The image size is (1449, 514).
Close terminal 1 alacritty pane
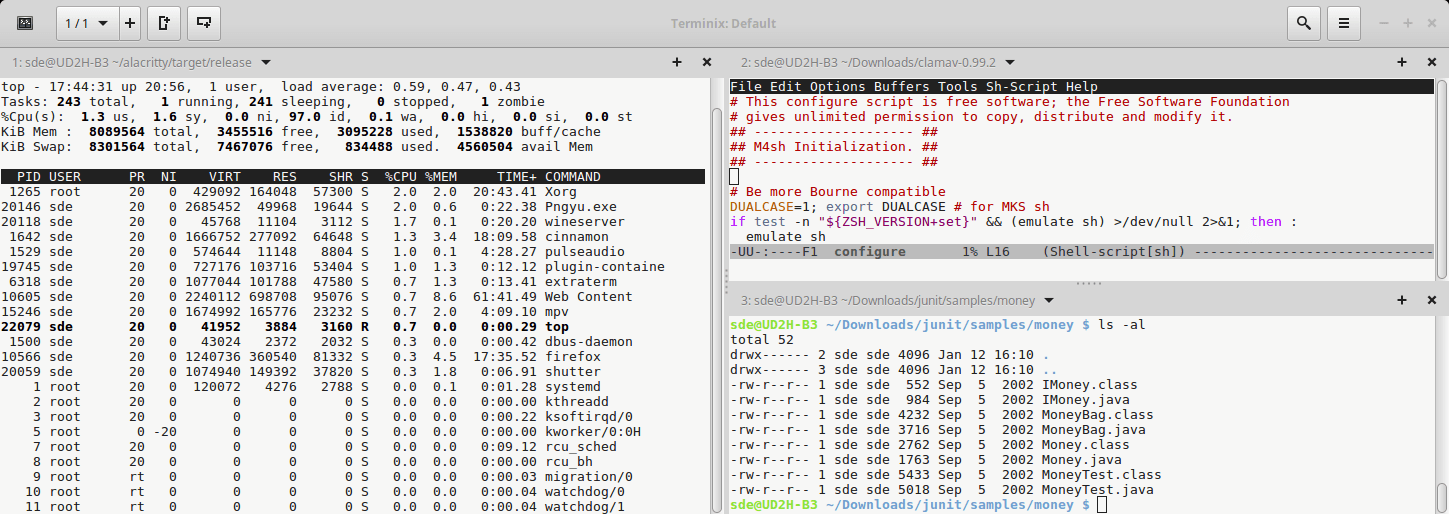(x=707, y=62)
